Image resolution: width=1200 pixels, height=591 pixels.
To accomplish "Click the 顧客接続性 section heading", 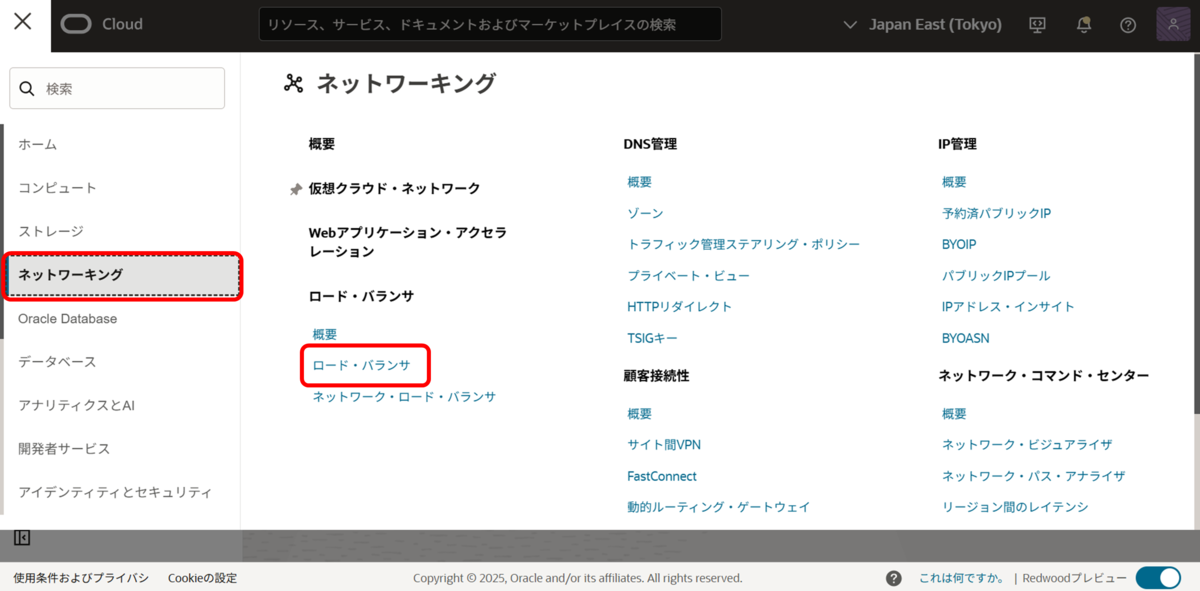I will tap(656, 375).
